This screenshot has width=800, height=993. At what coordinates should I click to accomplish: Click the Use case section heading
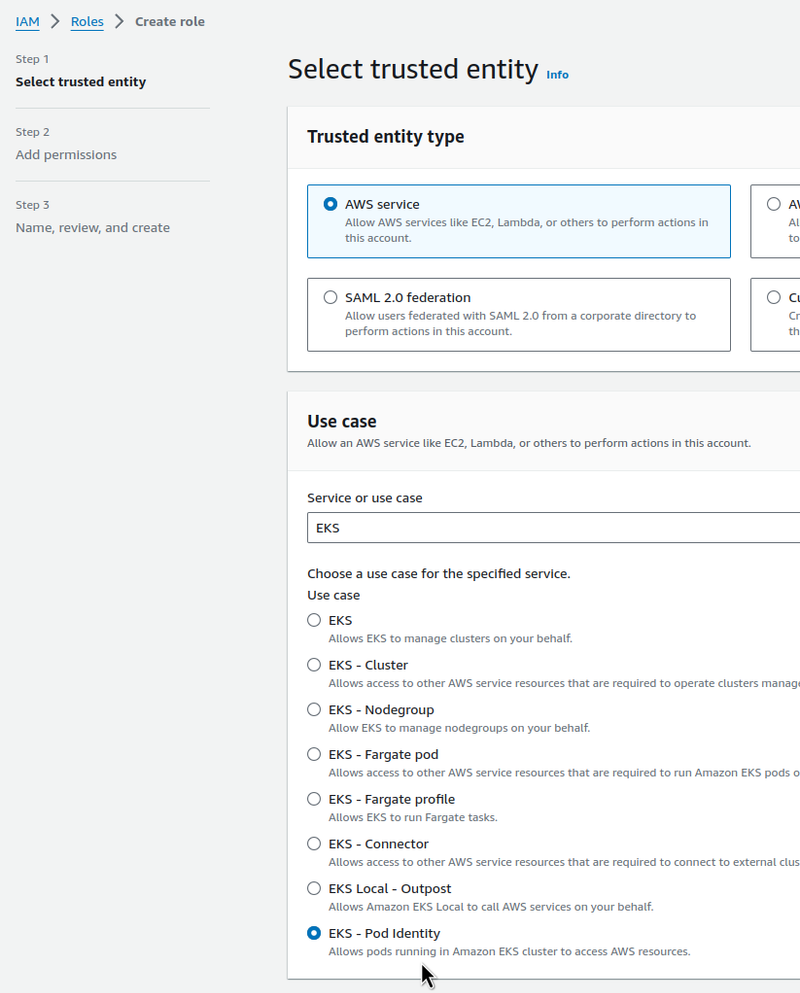pyautogui.click(x=342, y=421)
